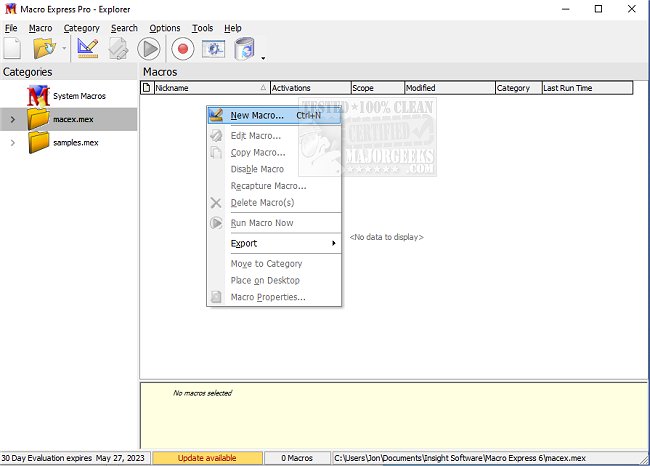The image size is (650, 466).
Task: Click the Macro Express Pro title bar app icon
Action: (x=11, y=9)
